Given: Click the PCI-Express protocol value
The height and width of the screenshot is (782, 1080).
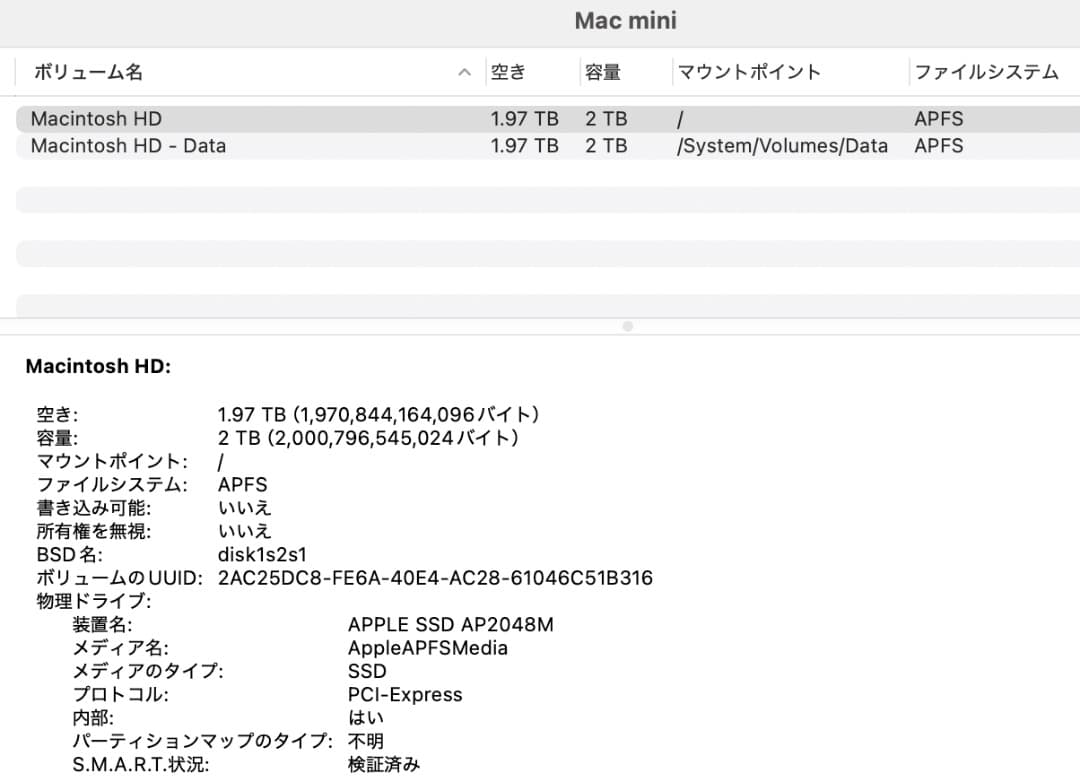Looking at the screenshot, I should point(404,694).
